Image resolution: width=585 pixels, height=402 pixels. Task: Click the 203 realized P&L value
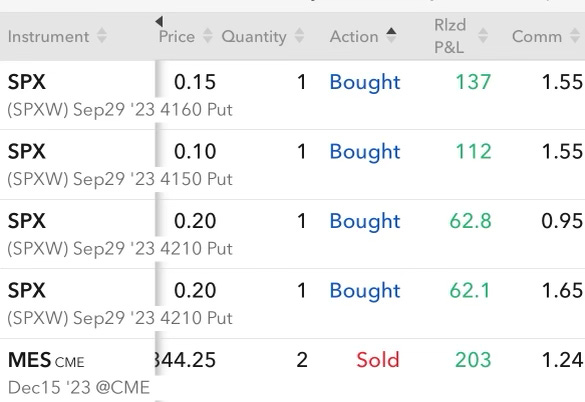pyautogui.click(x=473, y=360)
